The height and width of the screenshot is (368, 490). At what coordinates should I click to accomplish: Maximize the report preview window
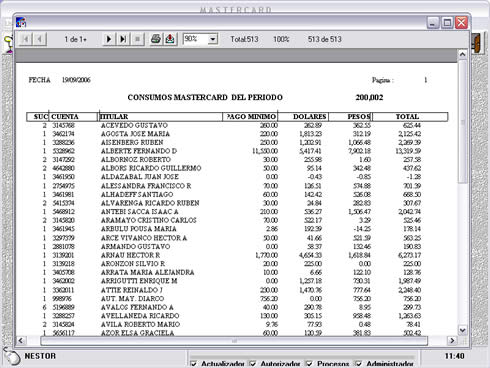click(x=447, y=23)
